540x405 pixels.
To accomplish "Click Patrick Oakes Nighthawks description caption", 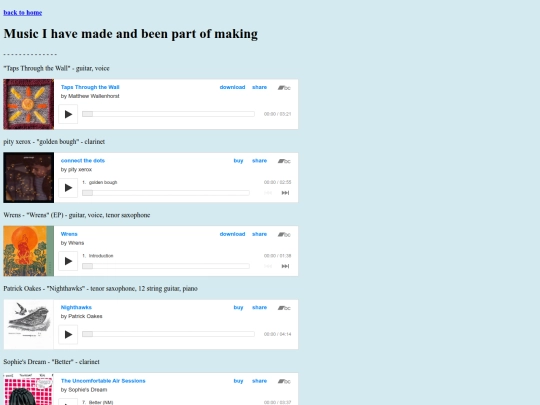I will pyautogui.click(x=101, y=288).
